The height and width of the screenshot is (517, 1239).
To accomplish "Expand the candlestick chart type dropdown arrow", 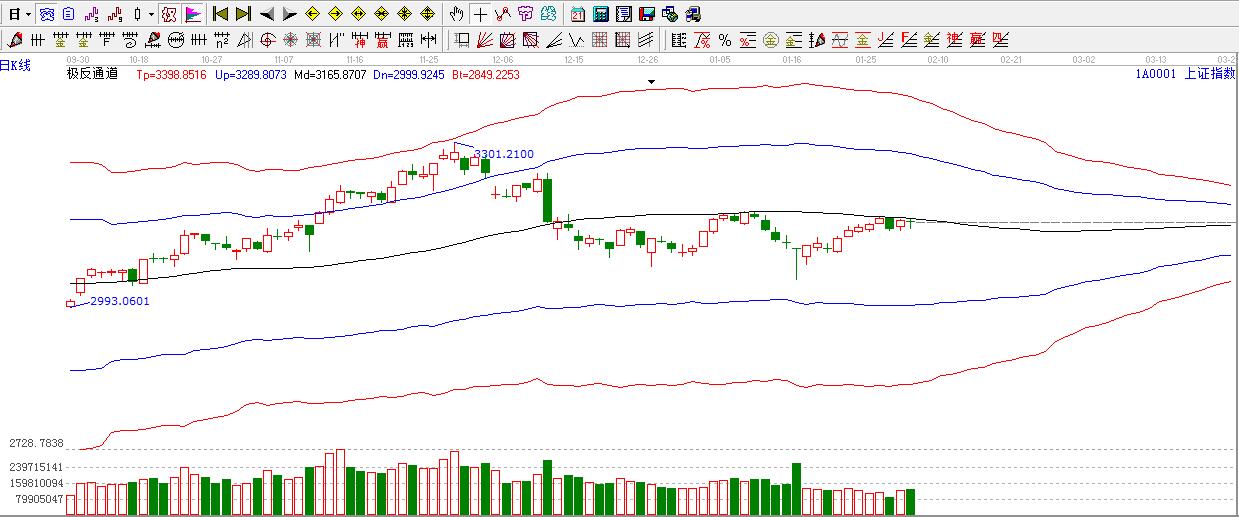I will [x=151, y=14].
